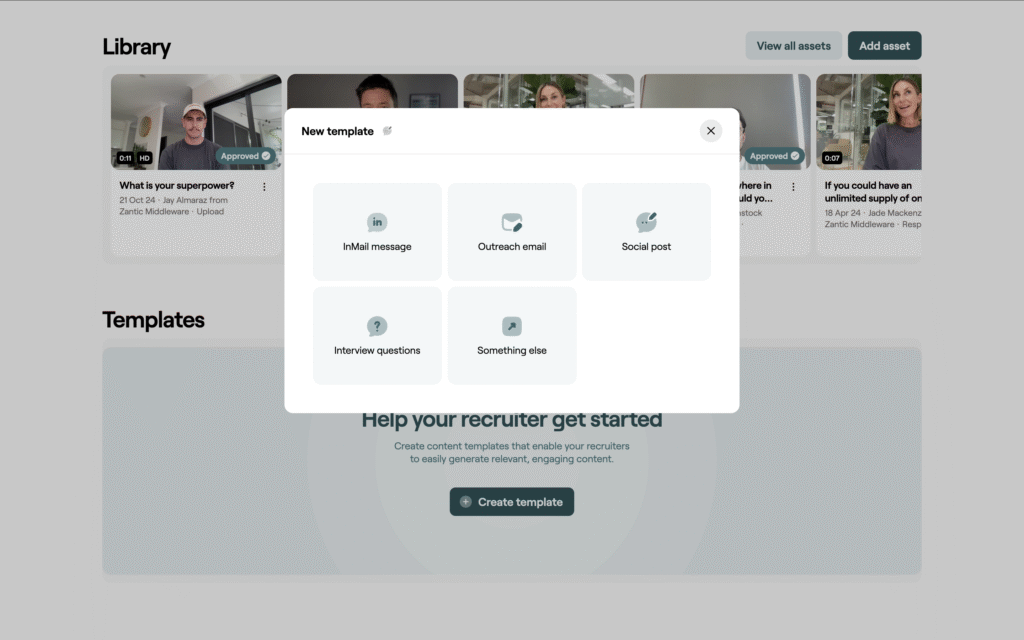Click the Approved badge on fourth video
Screen dimensions: 1024x640
click(775, 156)
